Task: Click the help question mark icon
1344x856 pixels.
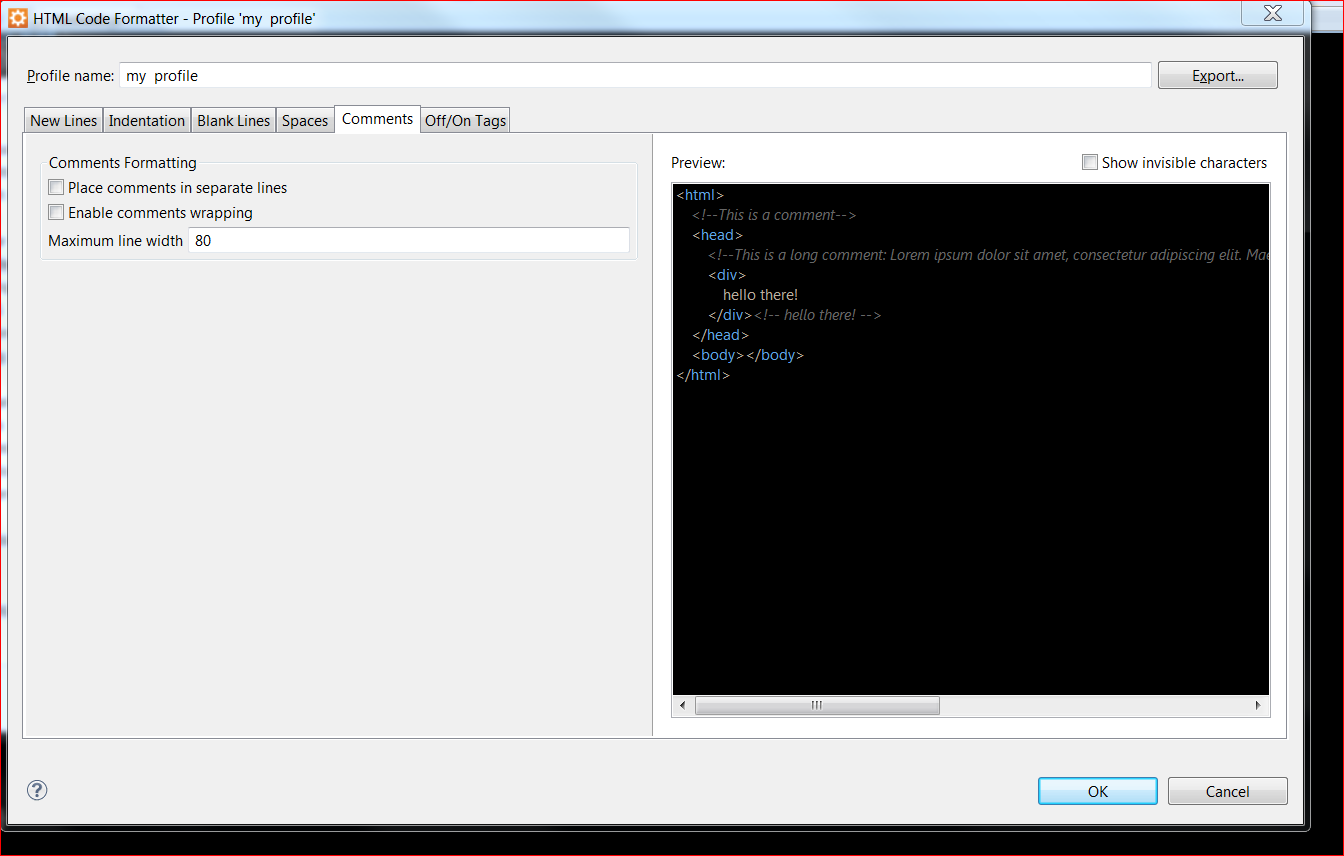Action: tap(37, 790)
